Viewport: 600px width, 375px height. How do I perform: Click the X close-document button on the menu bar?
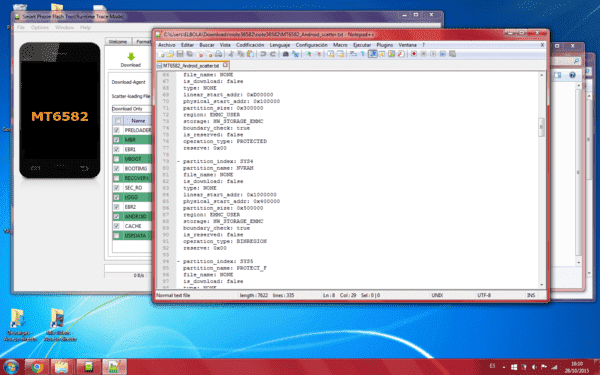(x=542, y=45)
